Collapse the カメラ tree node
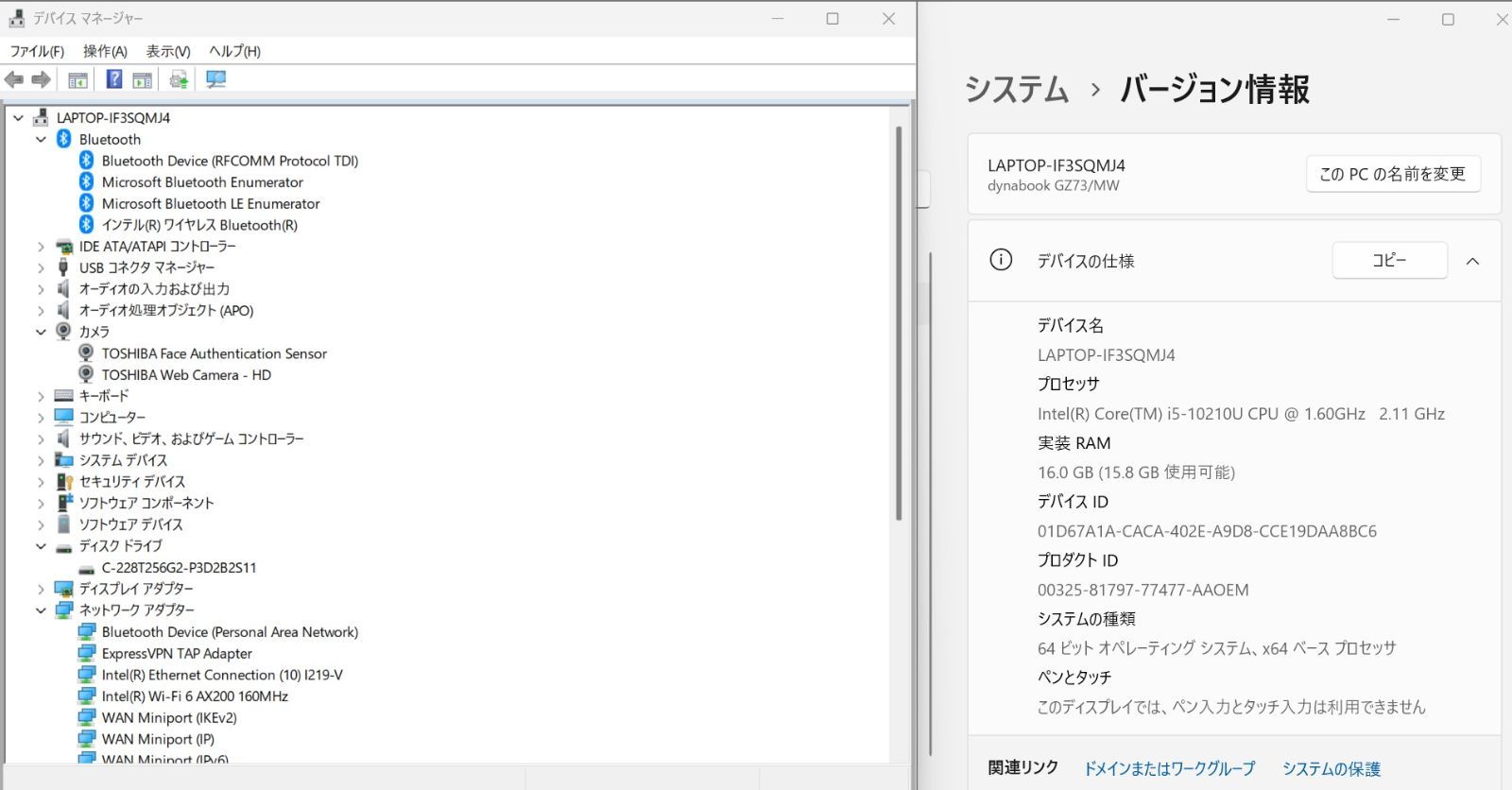Viewport: 1512px width, 790px height. click(41, 333)
